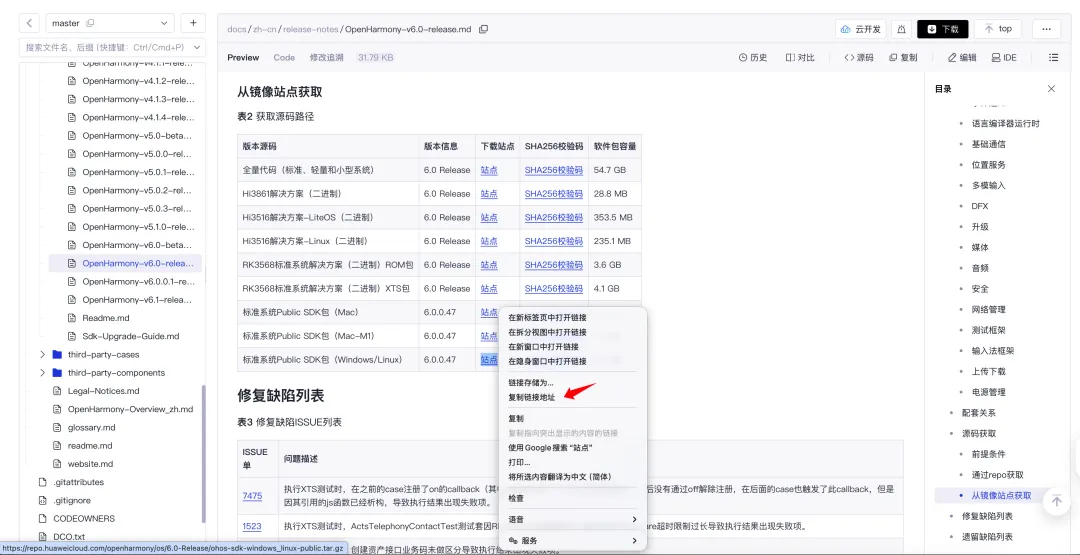Open file in IDE

coord(1004,58)
